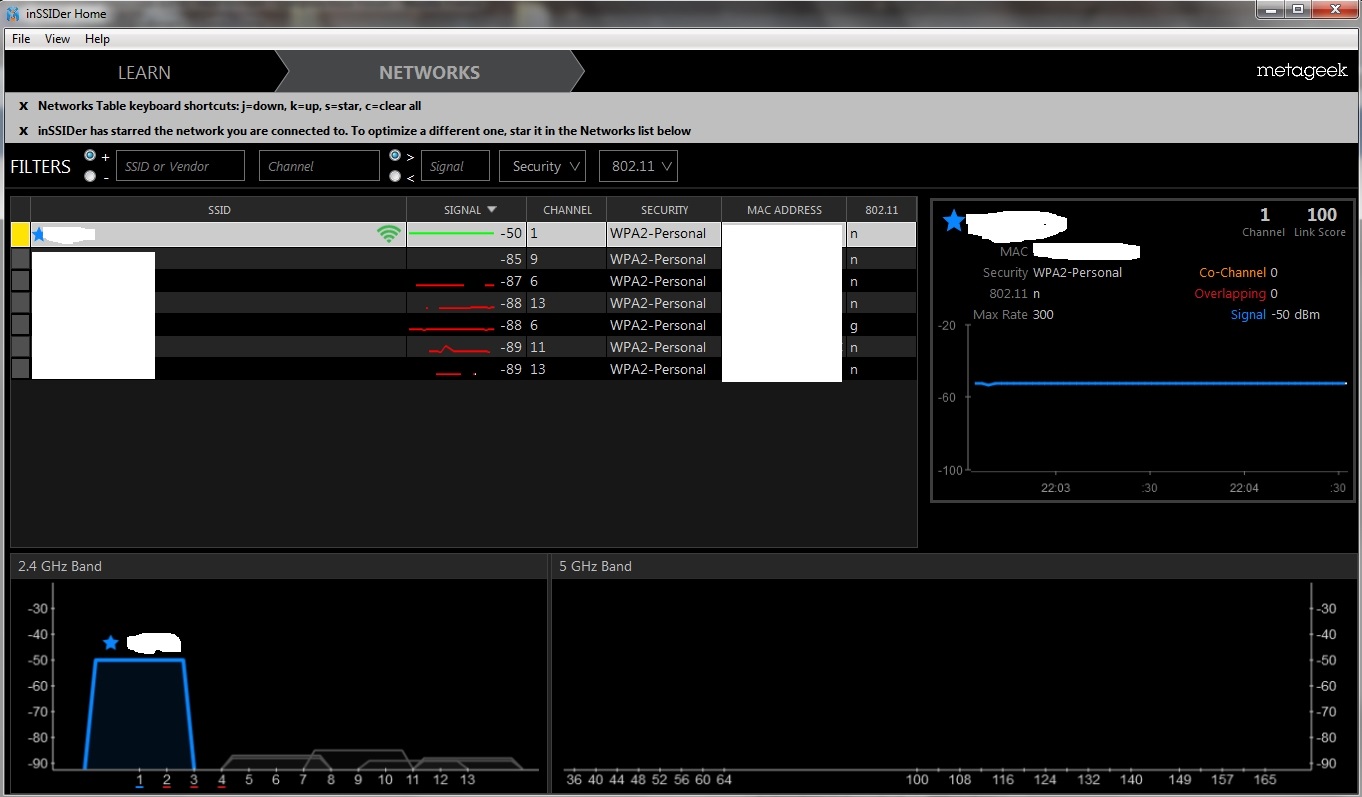Click the 22:03 time label on graph
1362x797 pixels.
[x=1055, y=488]
